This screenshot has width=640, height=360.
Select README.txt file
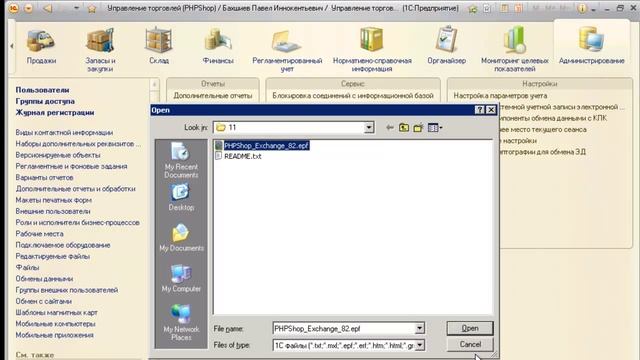tap(238, 156)
